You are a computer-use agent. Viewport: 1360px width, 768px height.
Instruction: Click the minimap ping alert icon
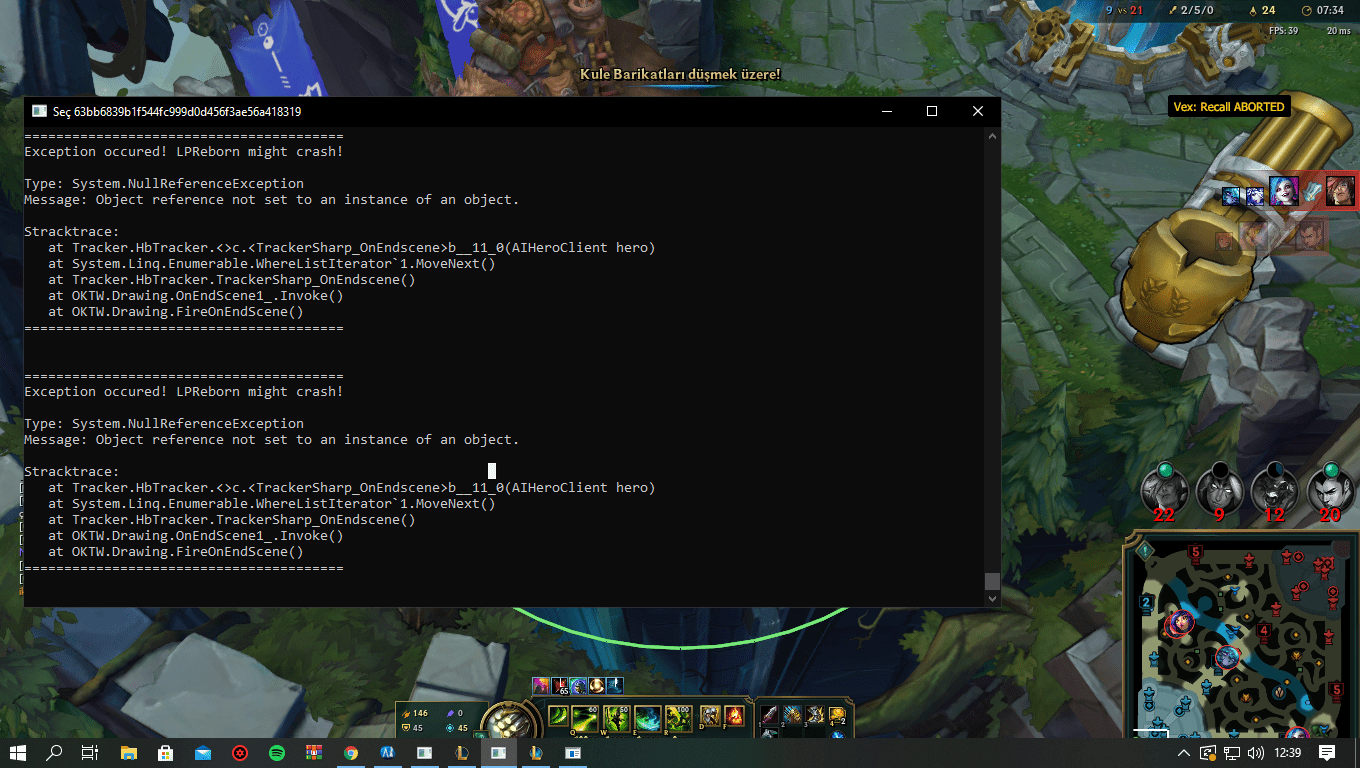(1143, 550)
